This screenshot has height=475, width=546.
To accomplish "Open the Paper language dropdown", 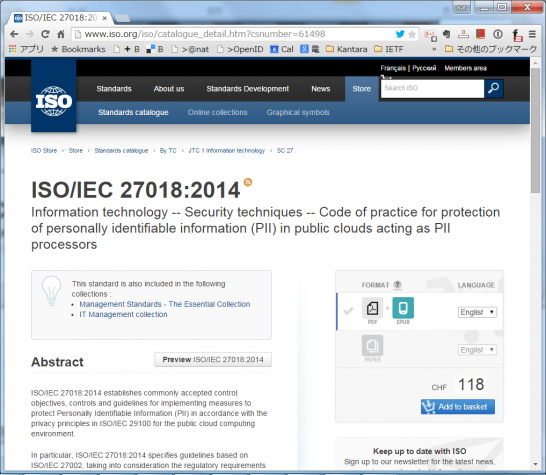I will click(x=477, y=350).
